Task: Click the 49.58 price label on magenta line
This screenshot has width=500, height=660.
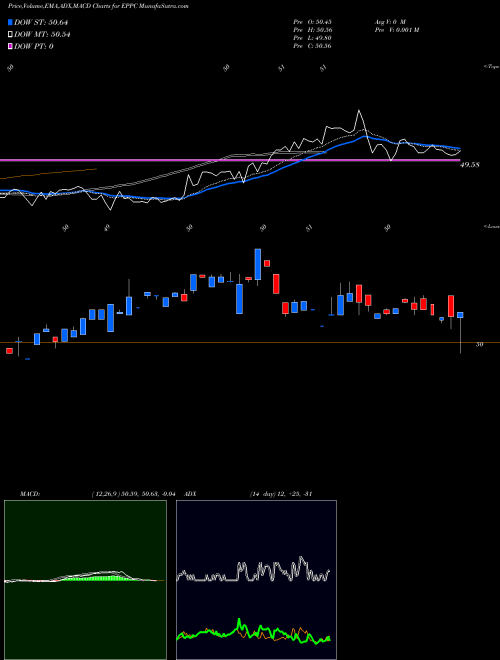Action: click(470, 165)
